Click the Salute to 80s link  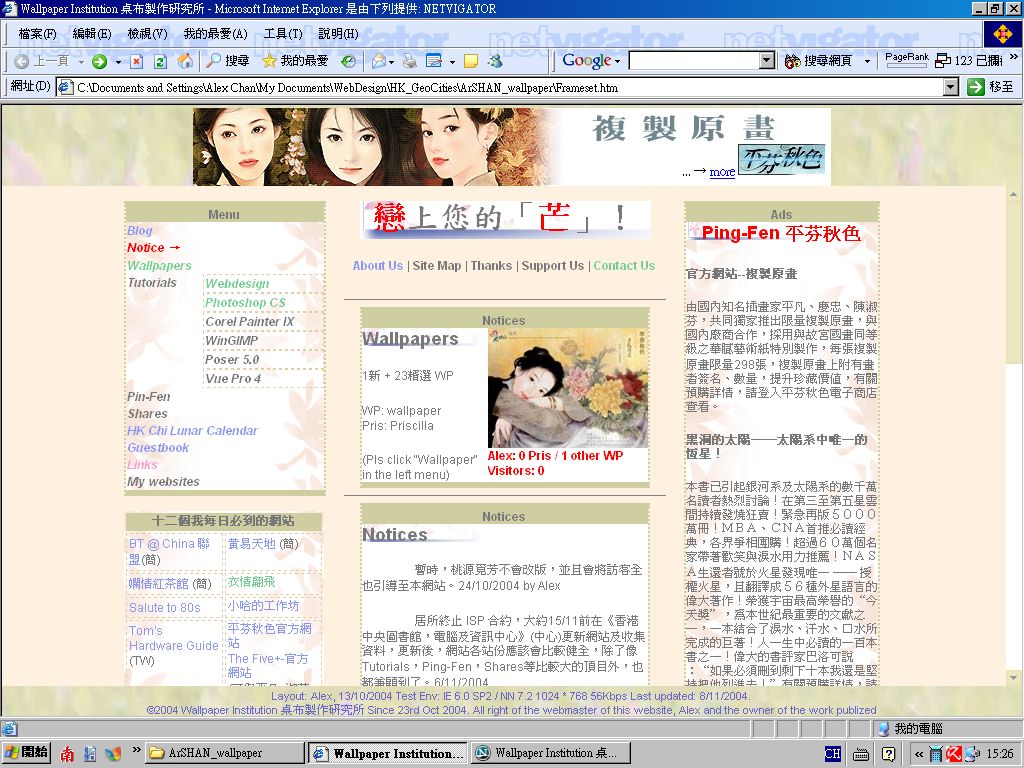(165, 607)
